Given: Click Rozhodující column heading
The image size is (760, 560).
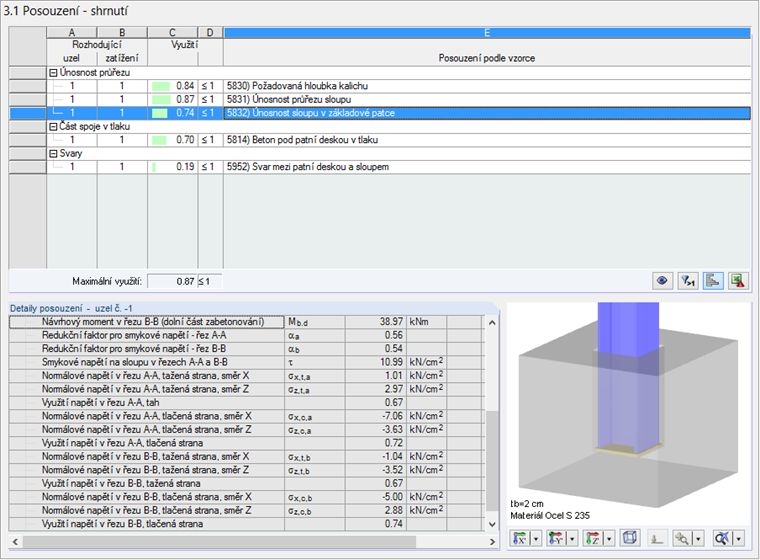Looking at the screenshot, I should click(97, 45).
